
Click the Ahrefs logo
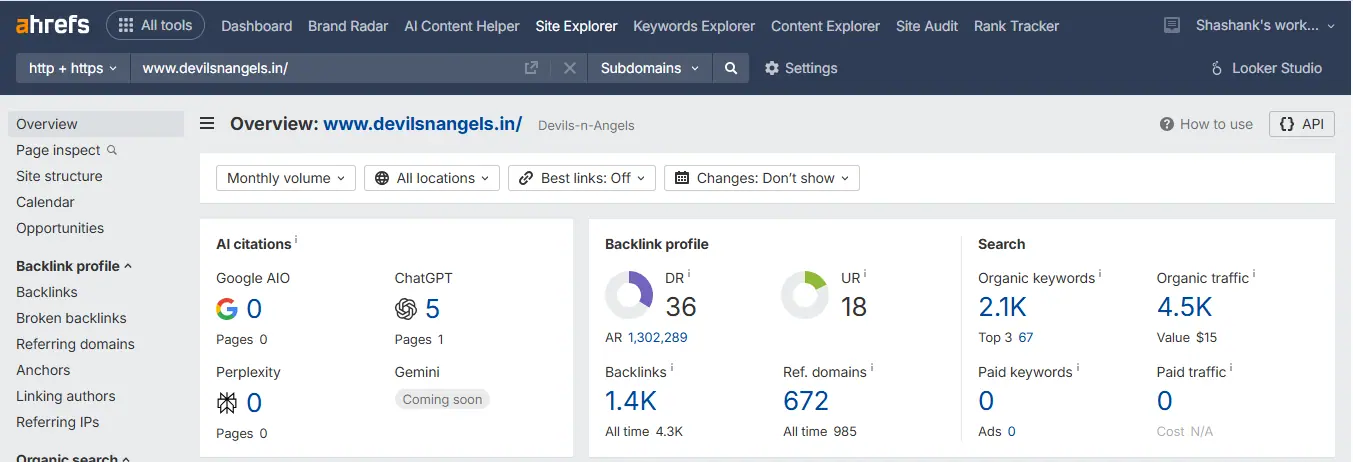pyautogui.click(x=53, y=25)
